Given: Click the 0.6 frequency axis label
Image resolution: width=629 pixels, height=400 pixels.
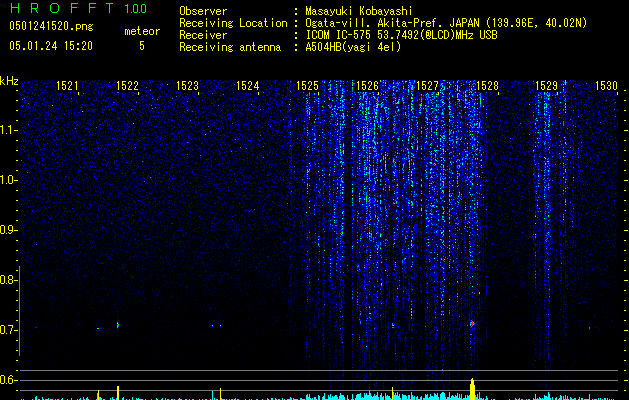Looking at the screenshot, I should coord(8,380).
